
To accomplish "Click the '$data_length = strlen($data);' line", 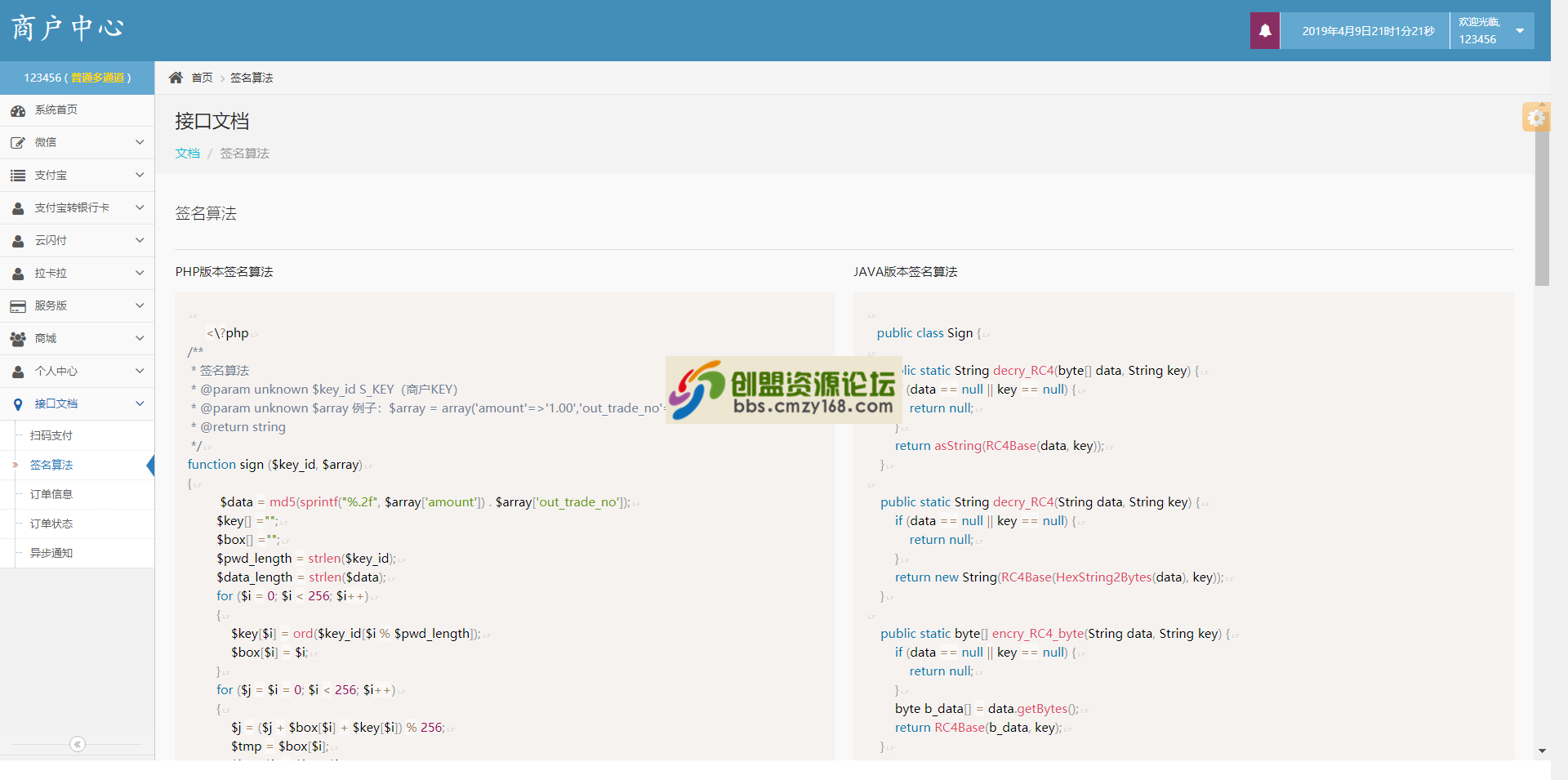I will [x=301, y=577].
